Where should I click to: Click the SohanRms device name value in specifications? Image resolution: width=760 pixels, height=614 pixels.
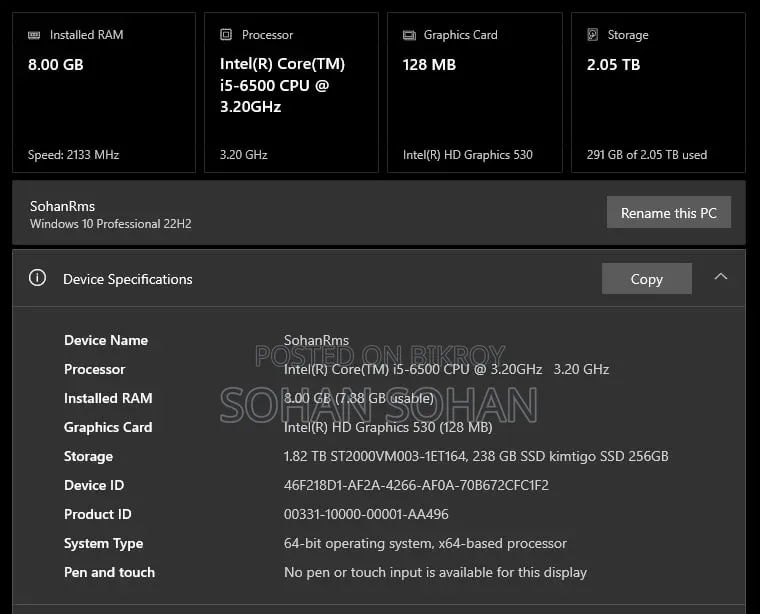(x=317, y=340)
